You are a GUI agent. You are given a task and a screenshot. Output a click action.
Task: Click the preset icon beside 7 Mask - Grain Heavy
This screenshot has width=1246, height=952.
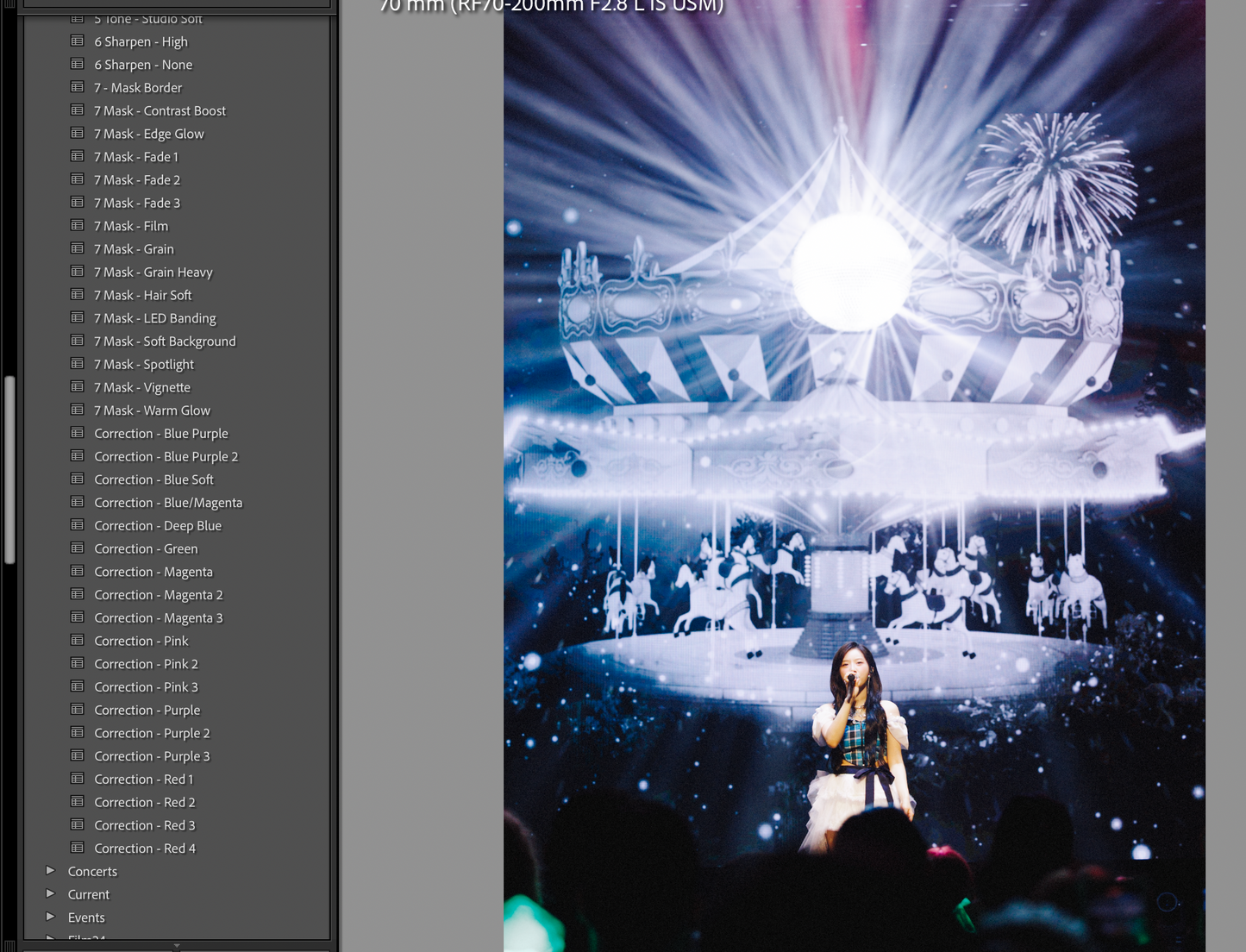coord(78,272)
